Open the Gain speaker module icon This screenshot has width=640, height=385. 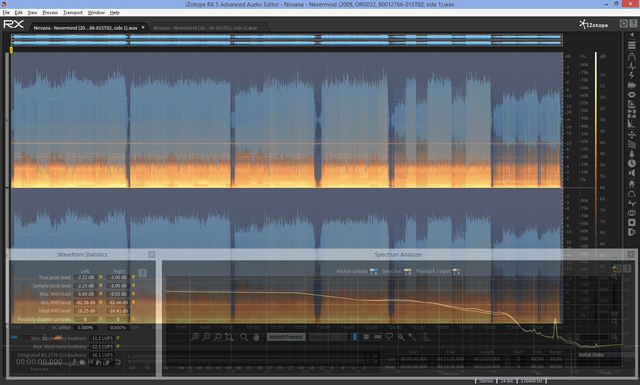point(631,173)
